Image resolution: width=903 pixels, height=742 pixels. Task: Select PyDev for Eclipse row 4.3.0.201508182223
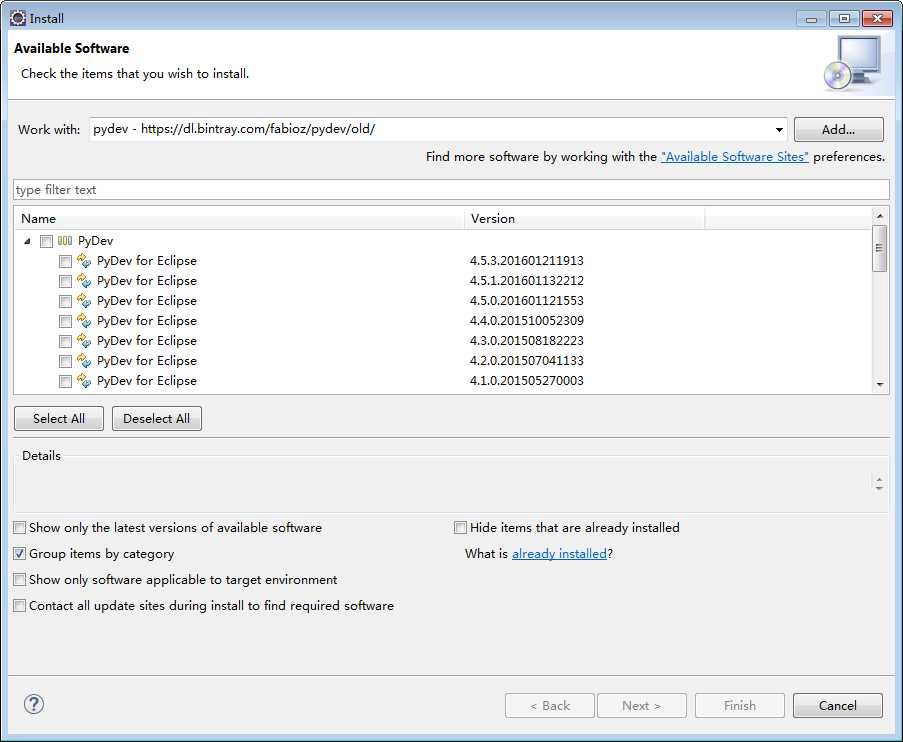(147, 341)
